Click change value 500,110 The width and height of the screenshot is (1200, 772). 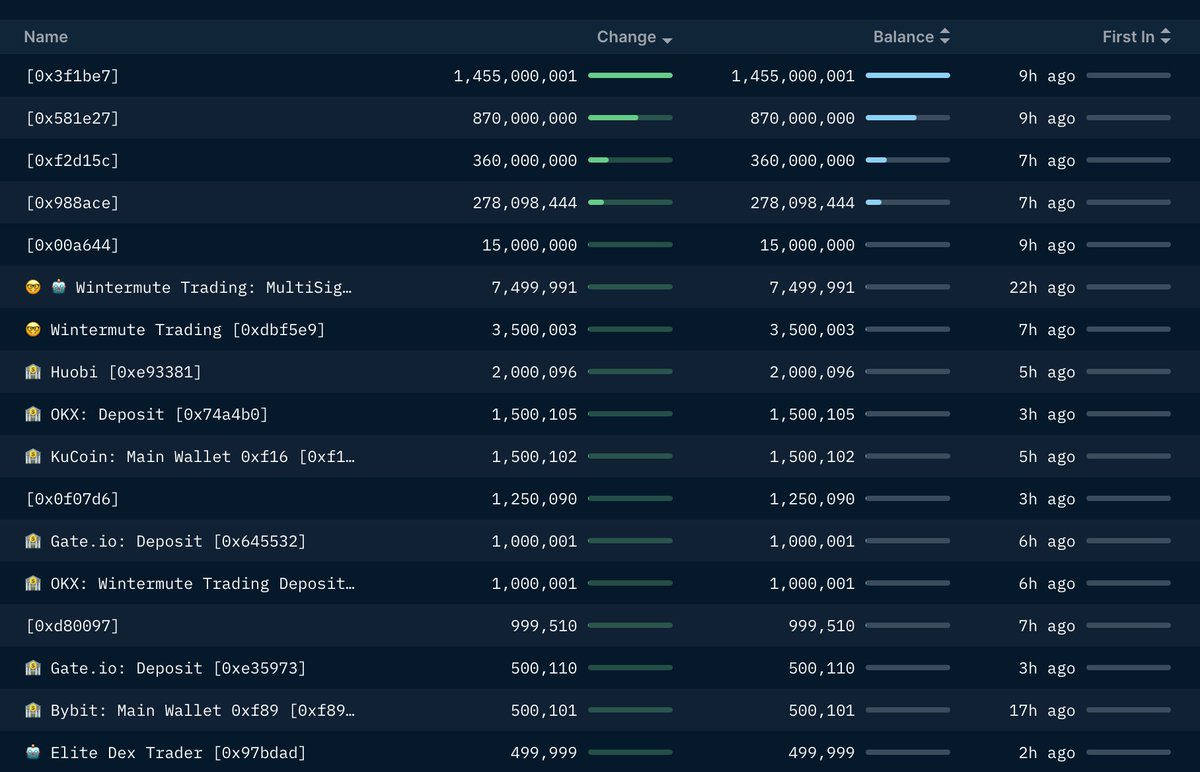(544, 668)
